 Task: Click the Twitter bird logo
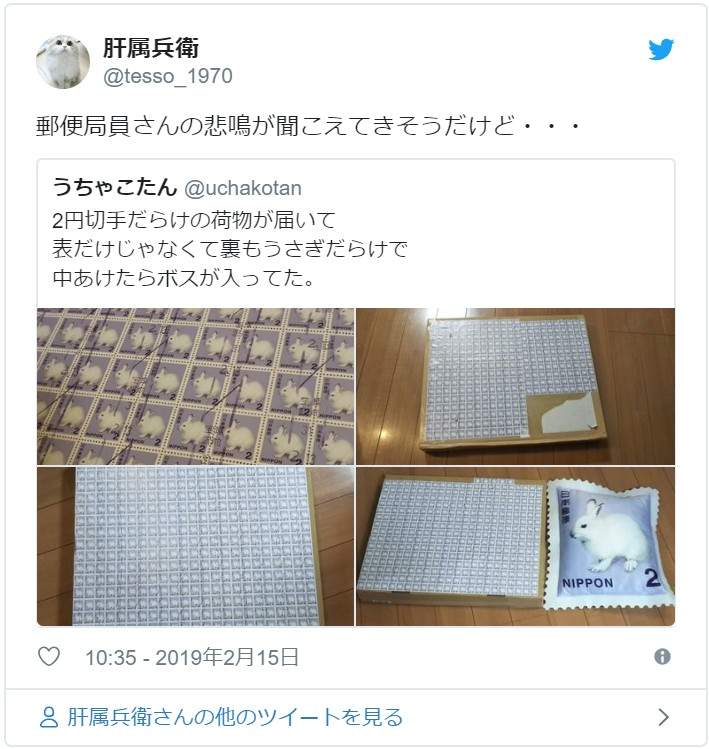(661, 50)
